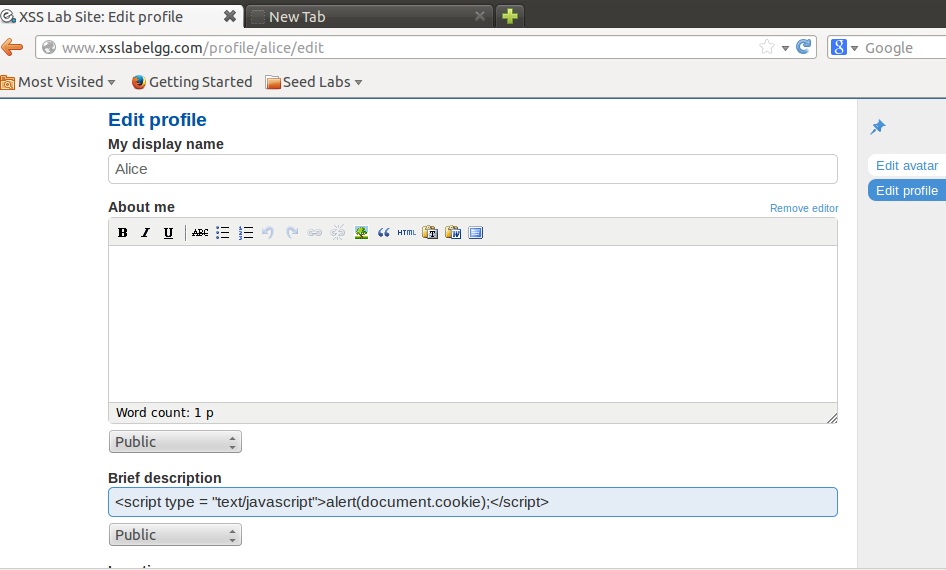
Task: Toggle underline formatting in editor toolbar
Action: pyautogui.click(x=168, y=233)
